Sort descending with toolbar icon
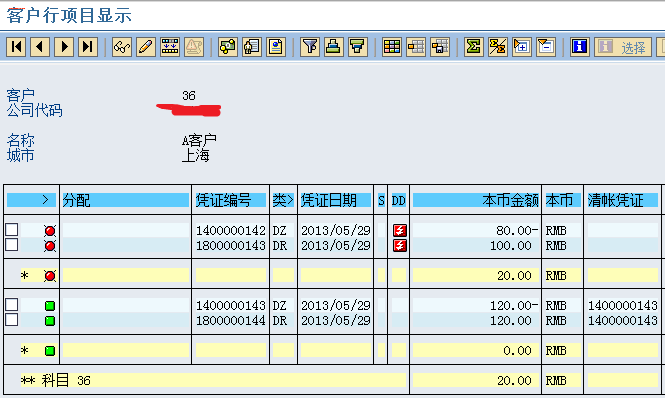The width and height of the screenshot is (665, 398). point(358,47)
